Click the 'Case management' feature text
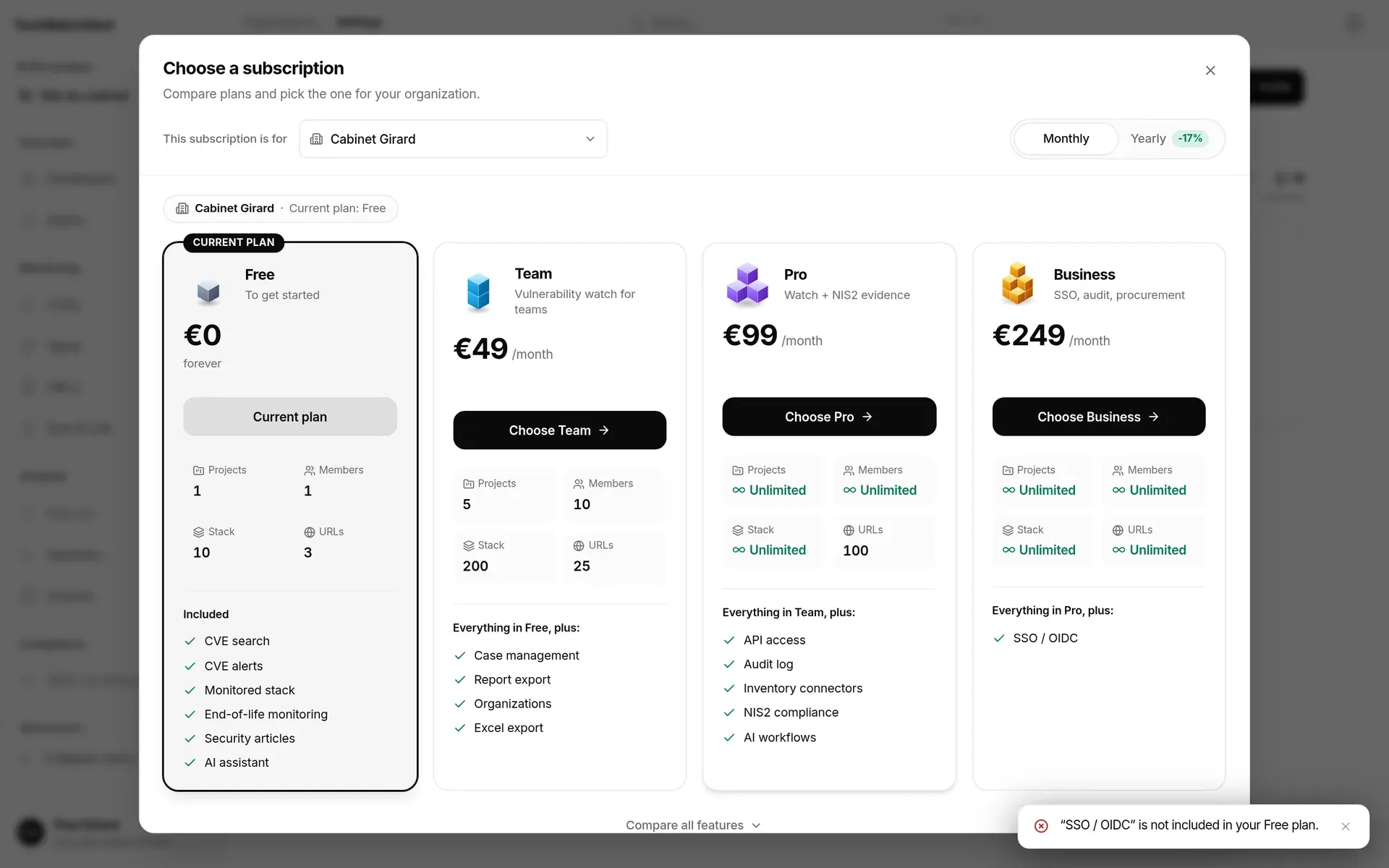The image size is (1389, 868). (x=526, y=655)
